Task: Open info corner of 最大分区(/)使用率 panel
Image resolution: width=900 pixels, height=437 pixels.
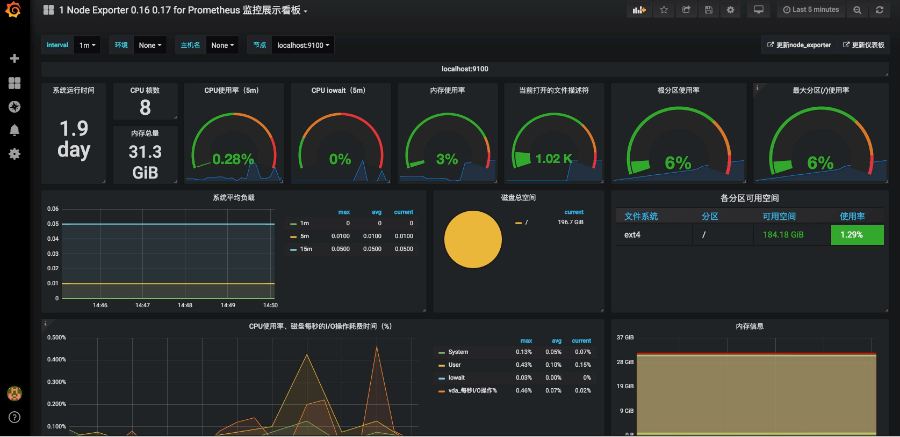Action: tap(757, 87)
